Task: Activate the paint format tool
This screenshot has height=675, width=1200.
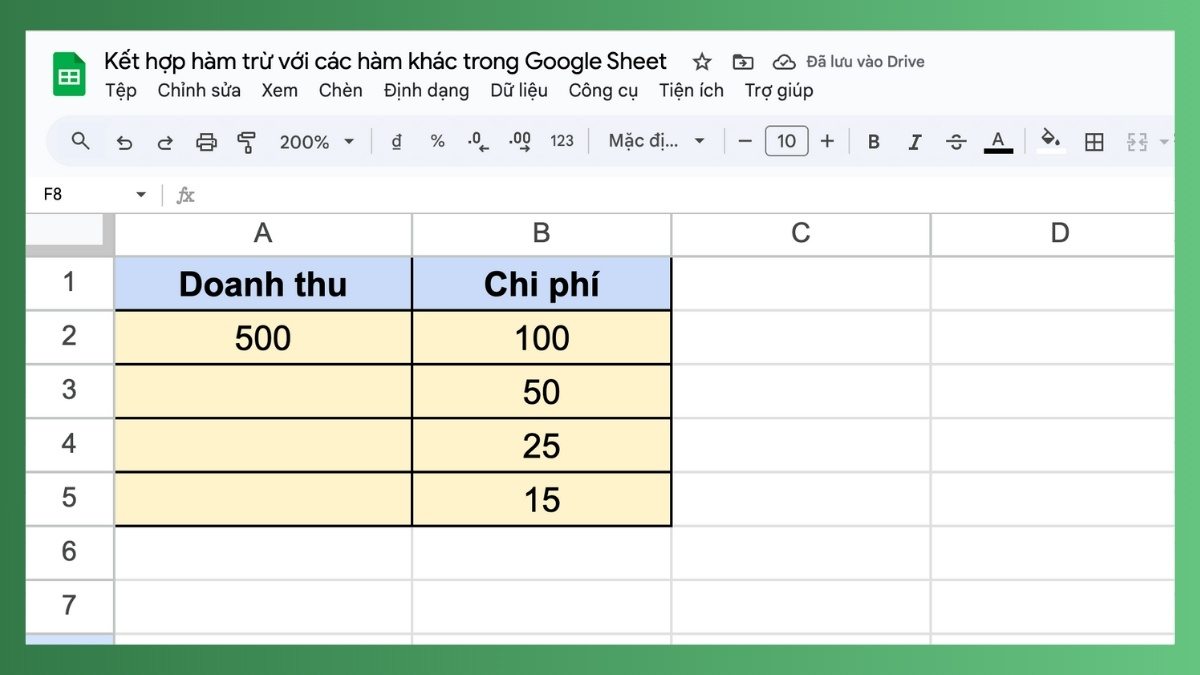Action: (247, 142)
